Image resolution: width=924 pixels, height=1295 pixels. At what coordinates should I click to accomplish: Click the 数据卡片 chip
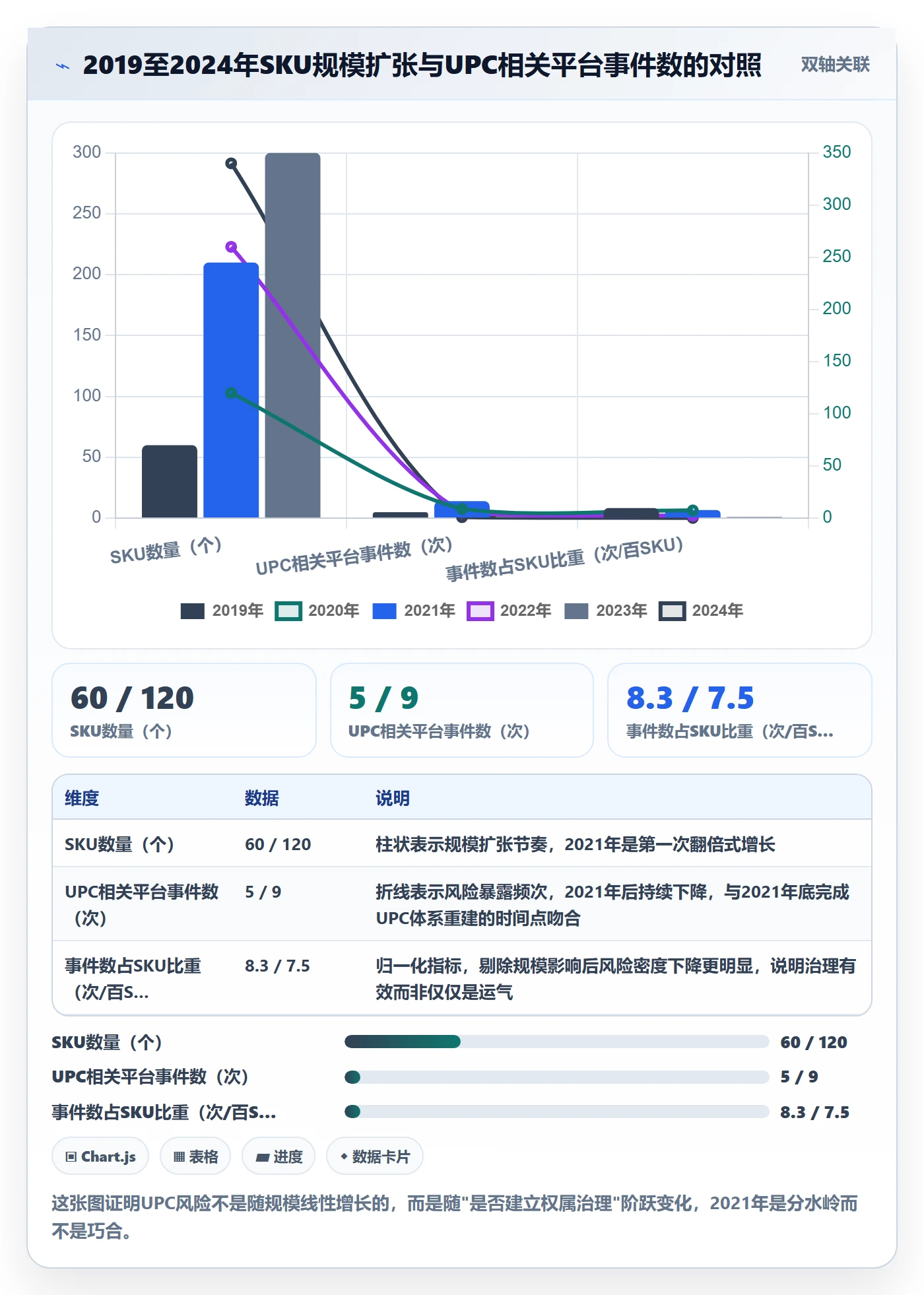click(x=375, y=1156)
